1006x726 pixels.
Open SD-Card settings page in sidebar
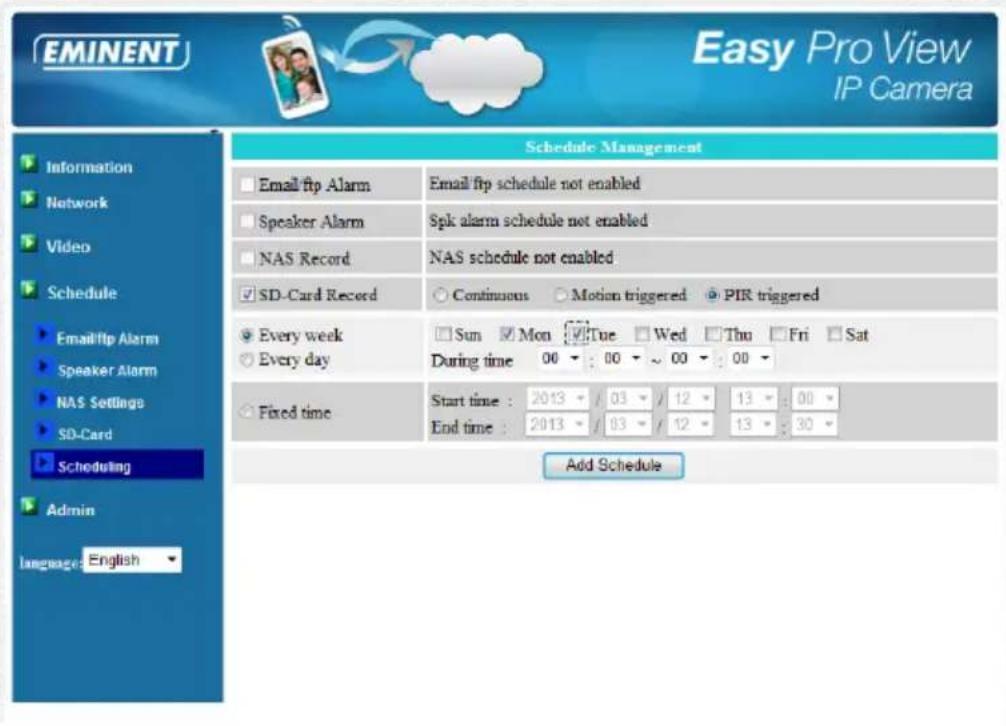click(x=85, y=435)
